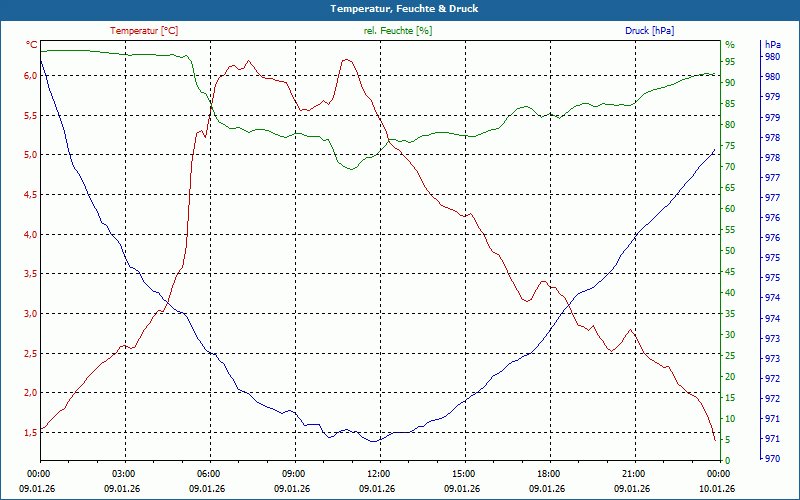Click the green '75' humidity axis value
800x500 pixels.
[x=730, y=146]
